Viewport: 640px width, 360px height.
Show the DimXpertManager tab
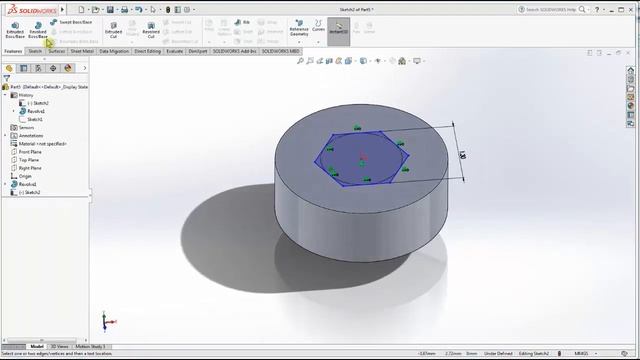pos(53,68)
